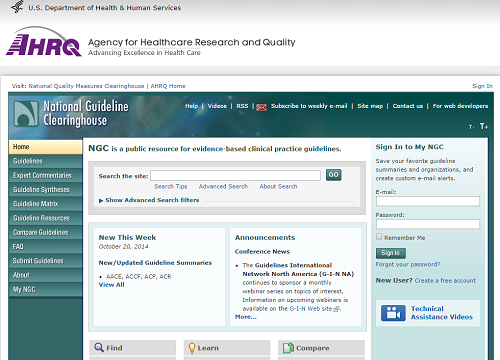Screen dimensions: 500x360
Task: Click the Compare panel heading
Action: pyautogui.click(x=313, y=348)
